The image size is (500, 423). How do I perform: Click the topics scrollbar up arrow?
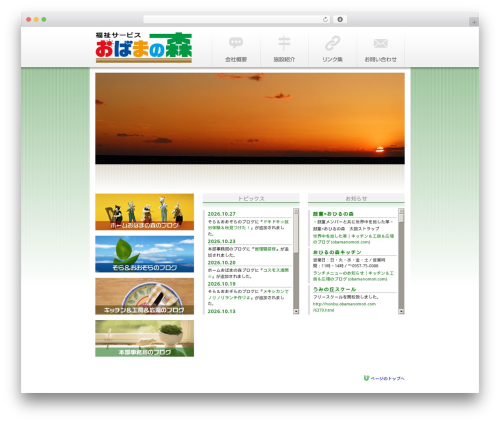296,211
